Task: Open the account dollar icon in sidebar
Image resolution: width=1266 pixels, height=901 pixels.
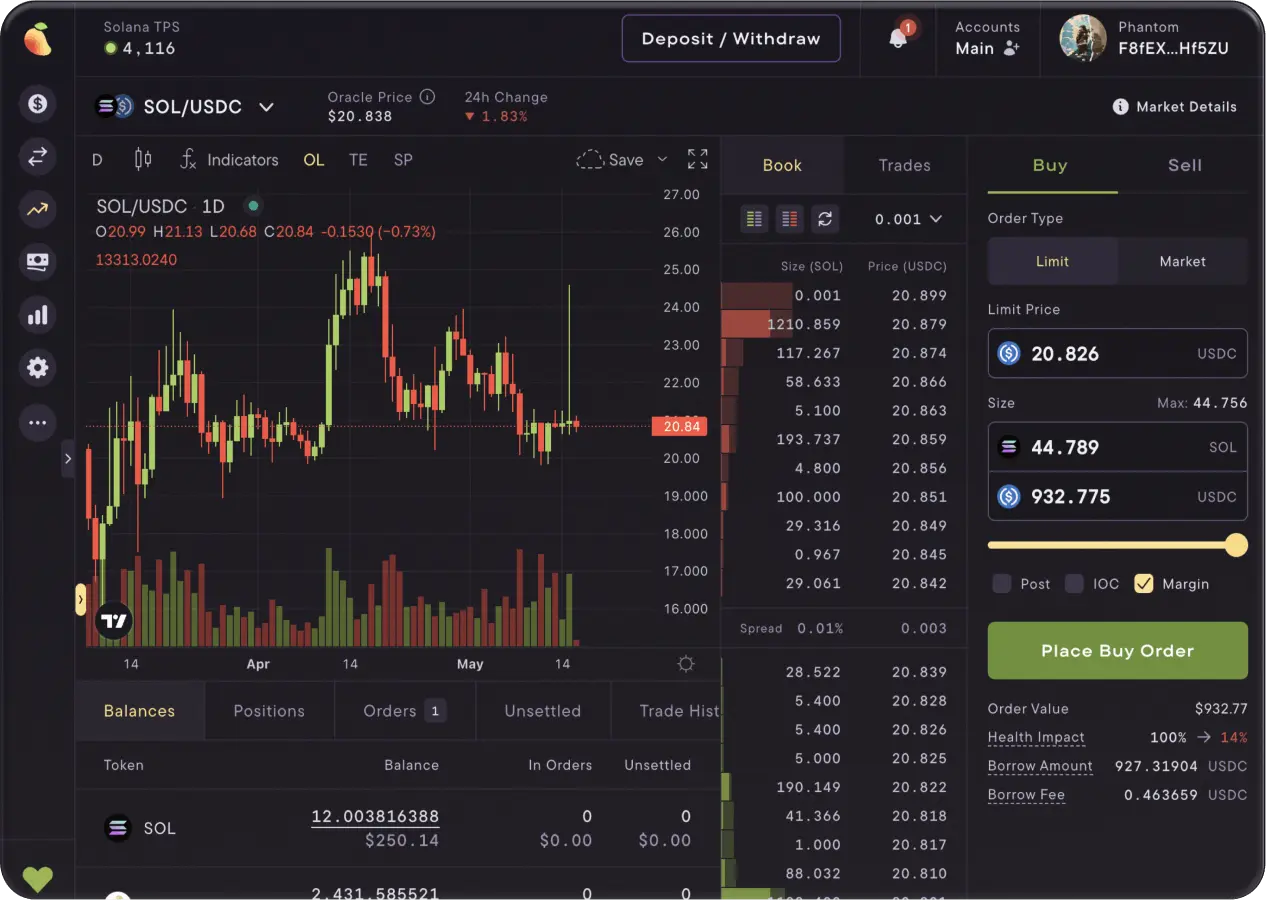Action: click(x=38, y=103)
